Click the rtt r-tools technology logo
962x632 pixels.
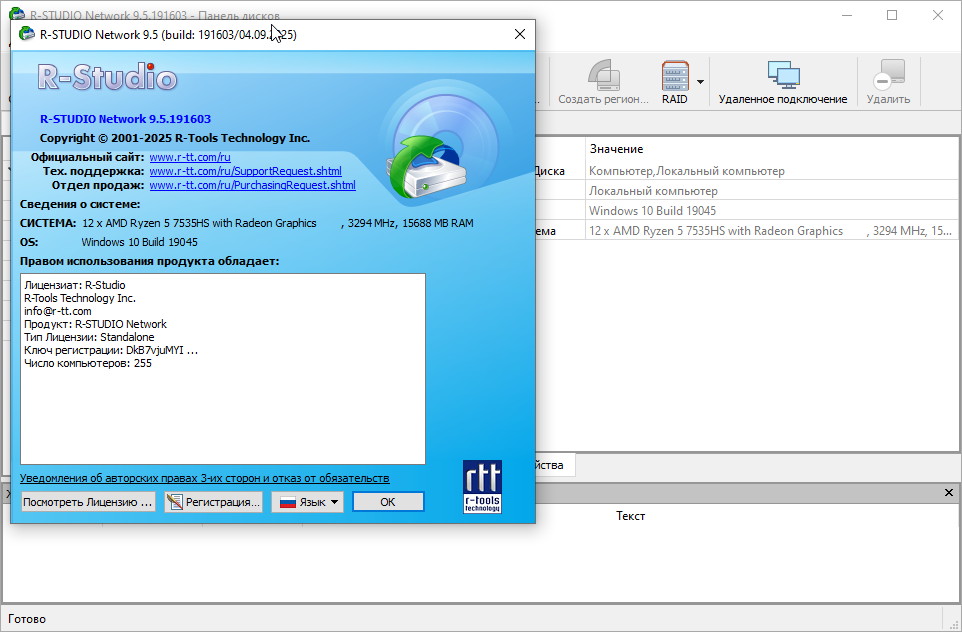click(482, 487)
